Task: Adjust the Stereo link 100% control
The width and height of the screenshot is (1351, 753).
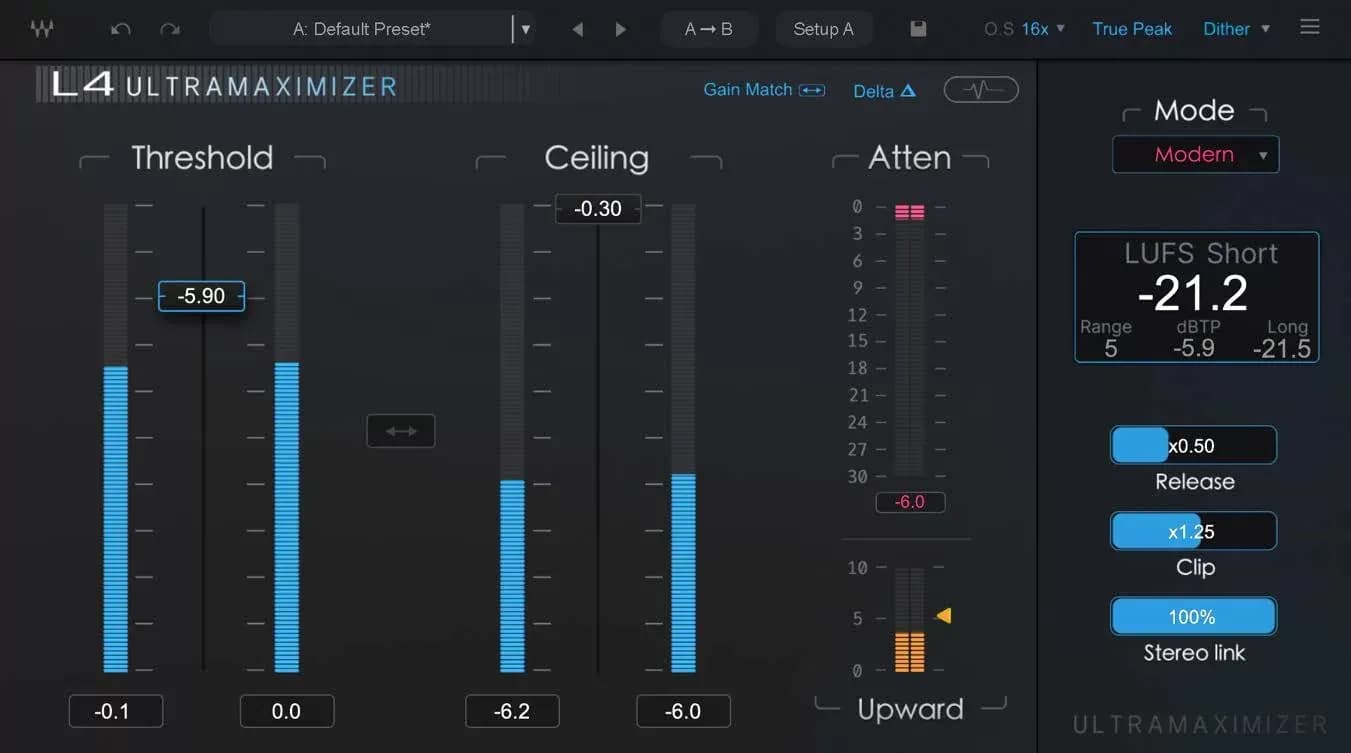Action: [x=1193, y=617]
